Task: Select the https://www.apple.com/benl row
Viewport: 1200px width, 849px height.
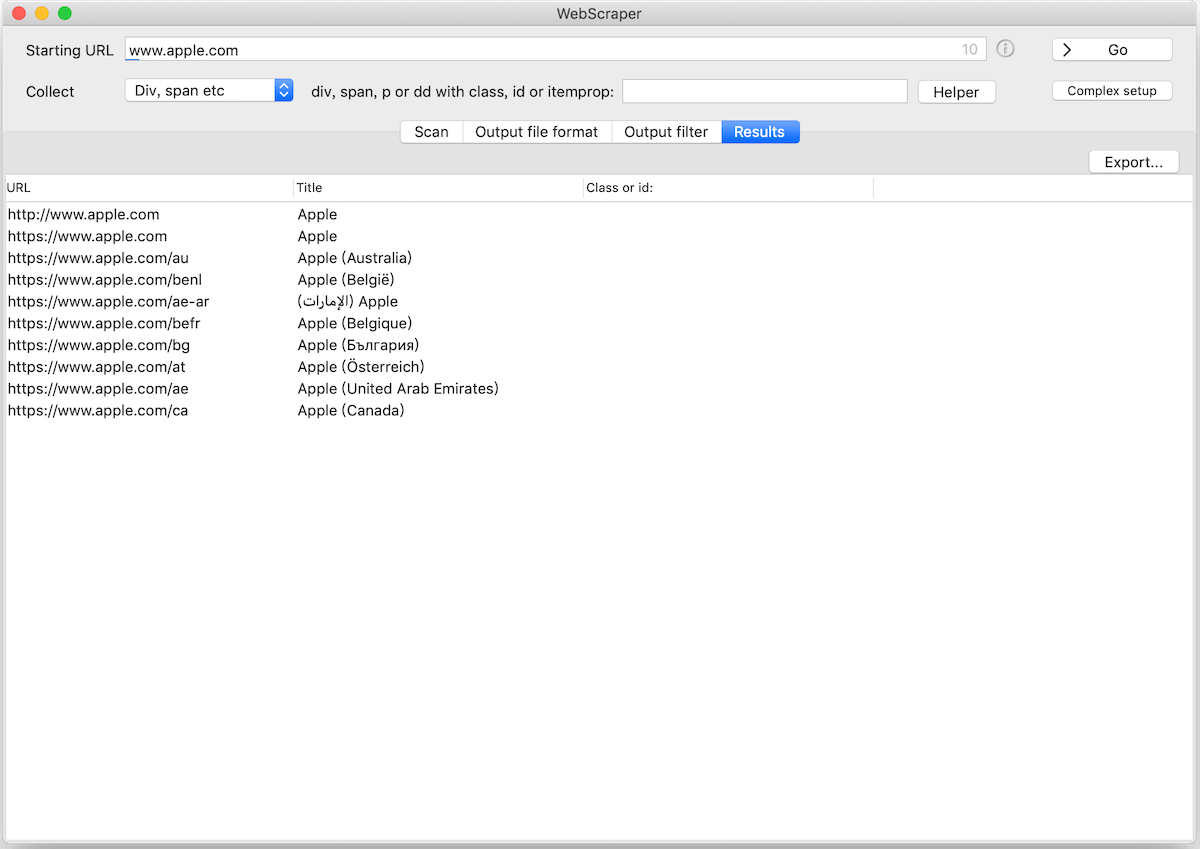Action: 600,280
